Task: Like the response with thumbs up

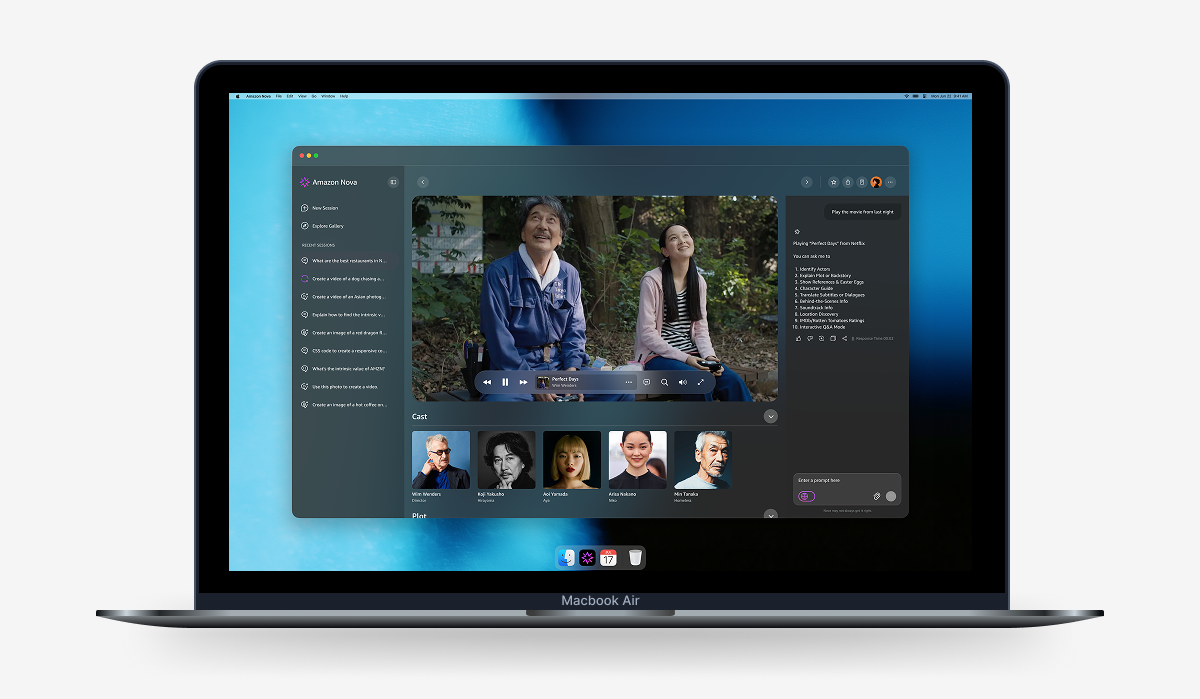Action: click(798, 338)
